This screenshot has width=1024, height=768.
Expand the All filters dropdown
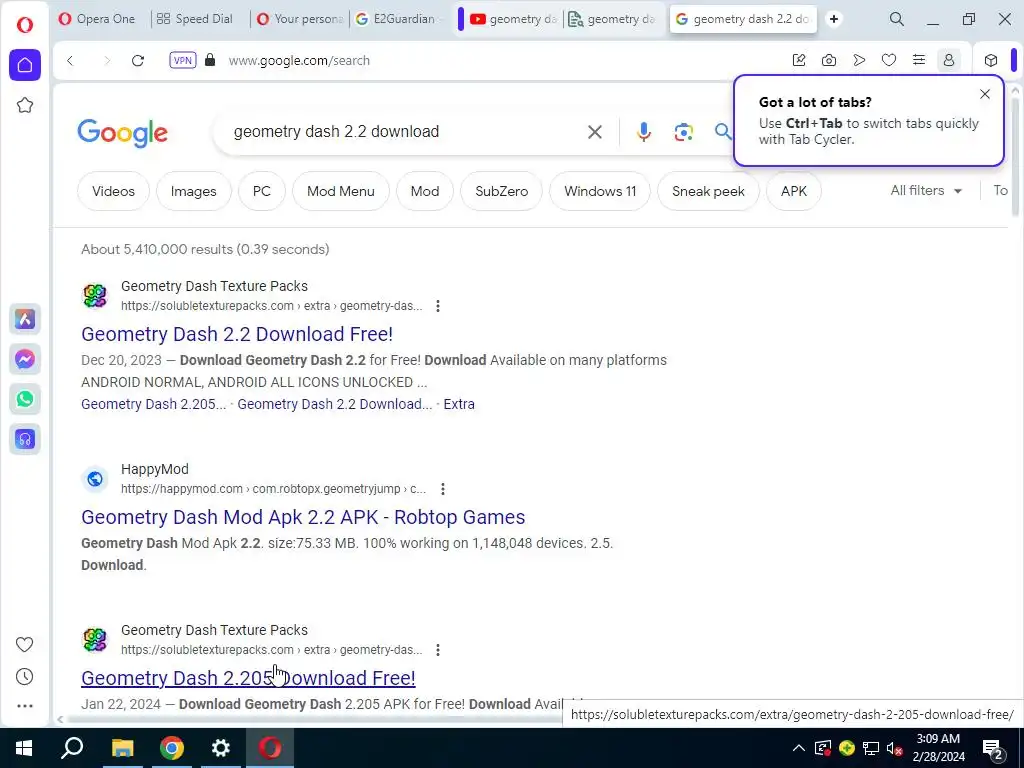(926, 191)
